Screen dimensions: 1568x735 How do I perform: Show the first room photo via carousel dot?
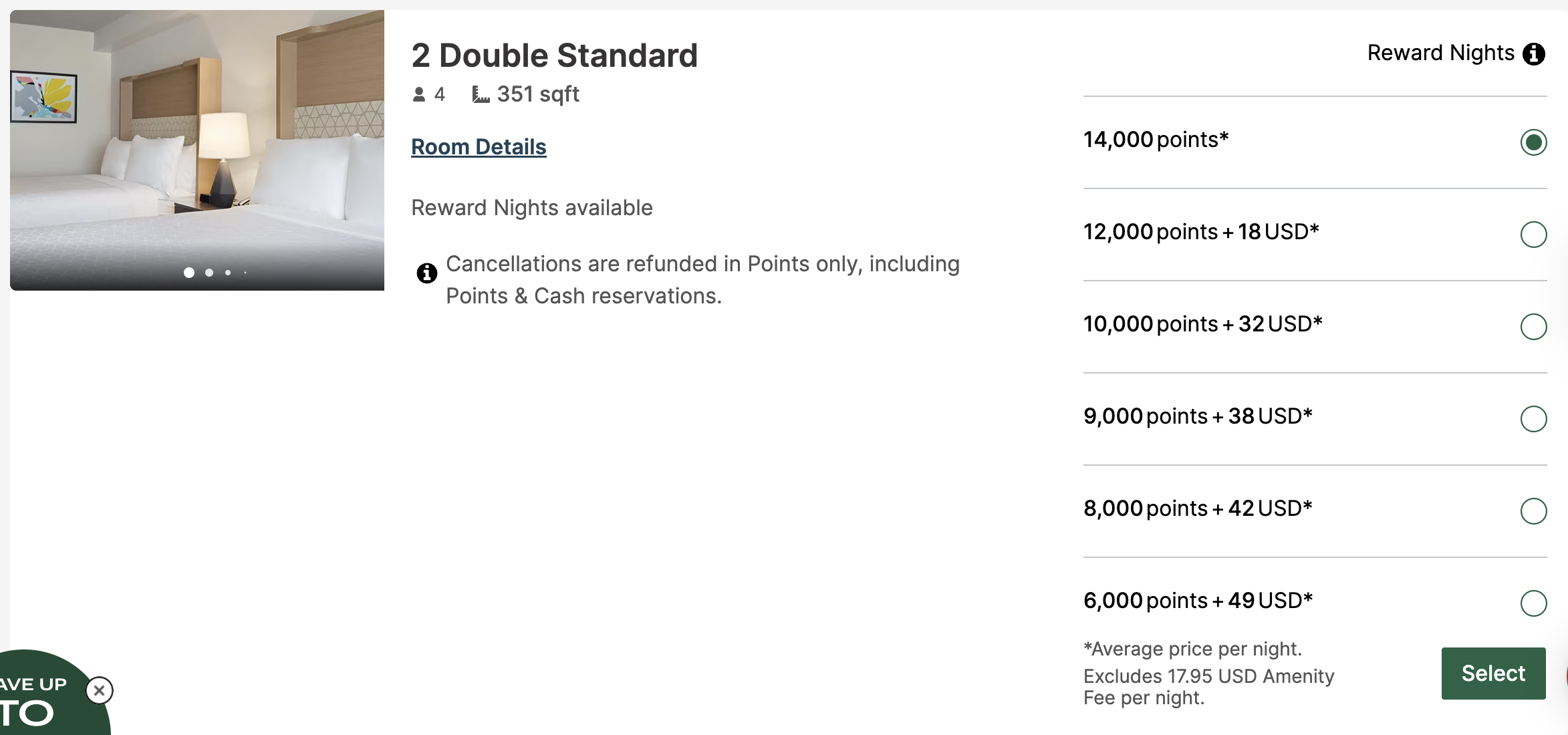pyautogui.click(x=189, y=273)
